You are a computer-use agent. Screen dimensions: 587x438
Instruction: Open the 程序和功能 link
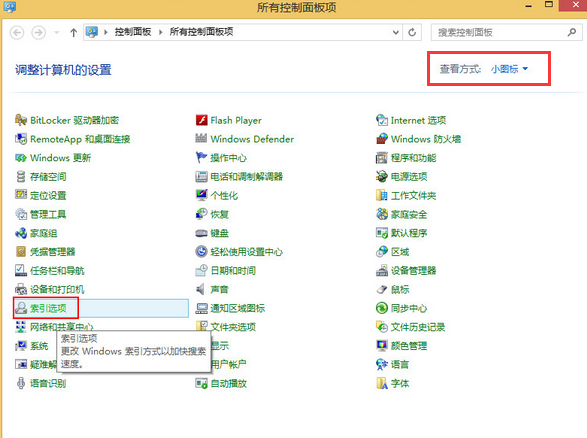(x=413, y=158)
